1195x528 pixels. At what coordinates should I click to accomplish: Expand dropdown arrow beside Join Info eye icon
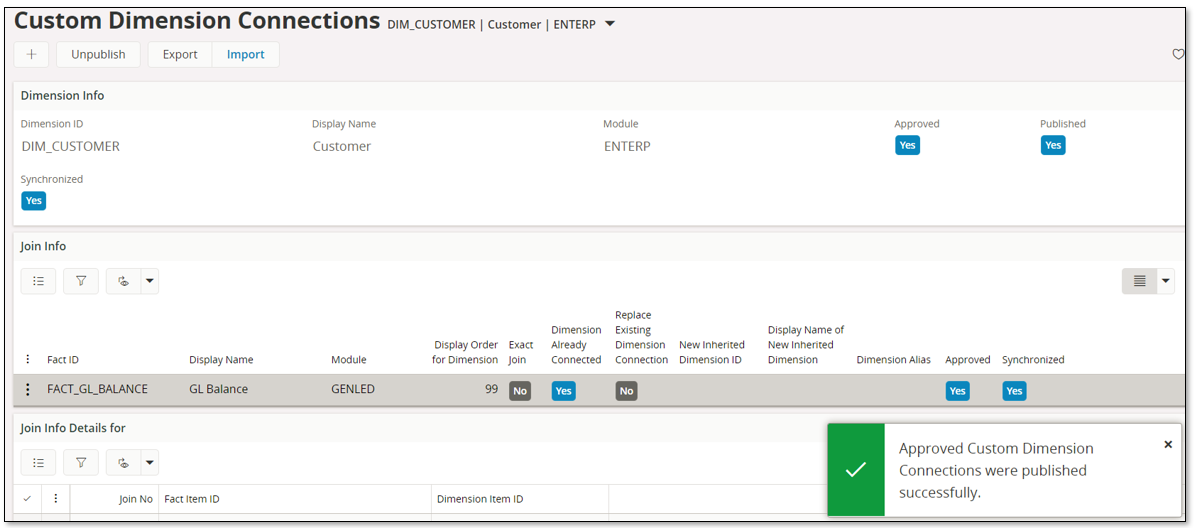150,282
